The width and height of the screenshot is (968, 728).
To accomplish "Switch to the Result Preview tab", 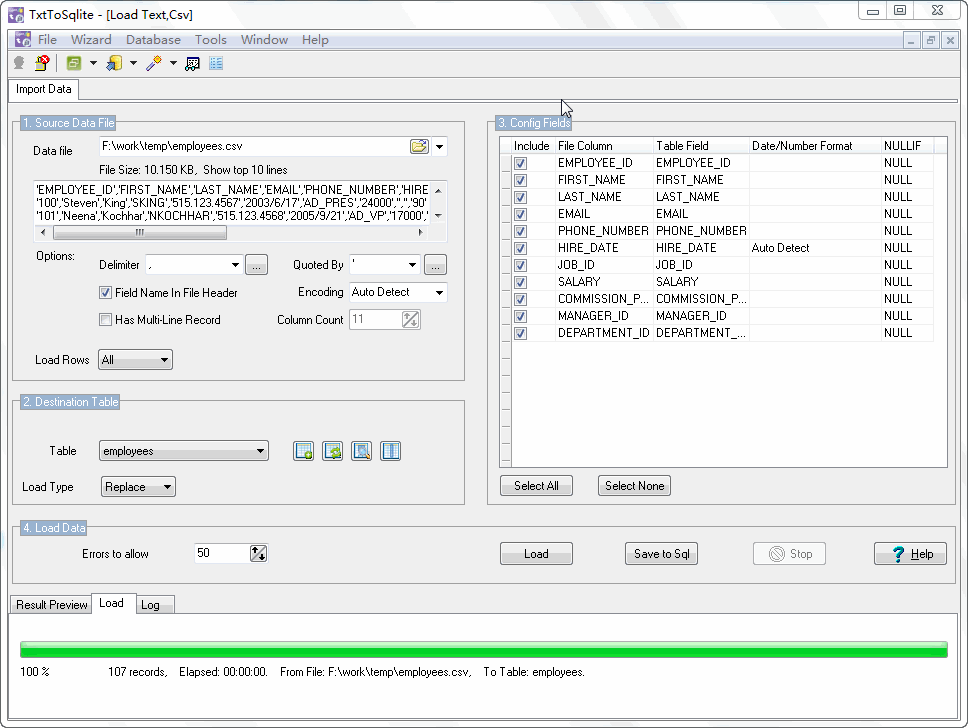I will pos(51,605).
